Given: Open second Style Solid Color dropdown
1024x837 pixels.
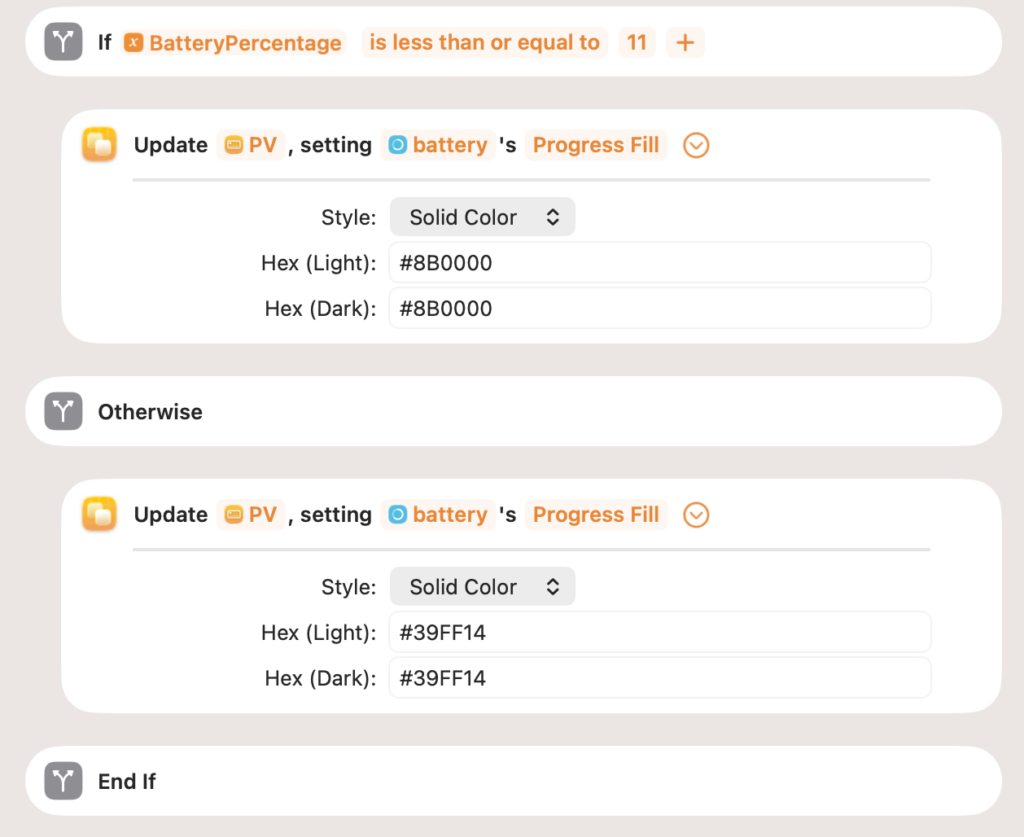Looking at the screenshot, I should (x=483, y=586).
